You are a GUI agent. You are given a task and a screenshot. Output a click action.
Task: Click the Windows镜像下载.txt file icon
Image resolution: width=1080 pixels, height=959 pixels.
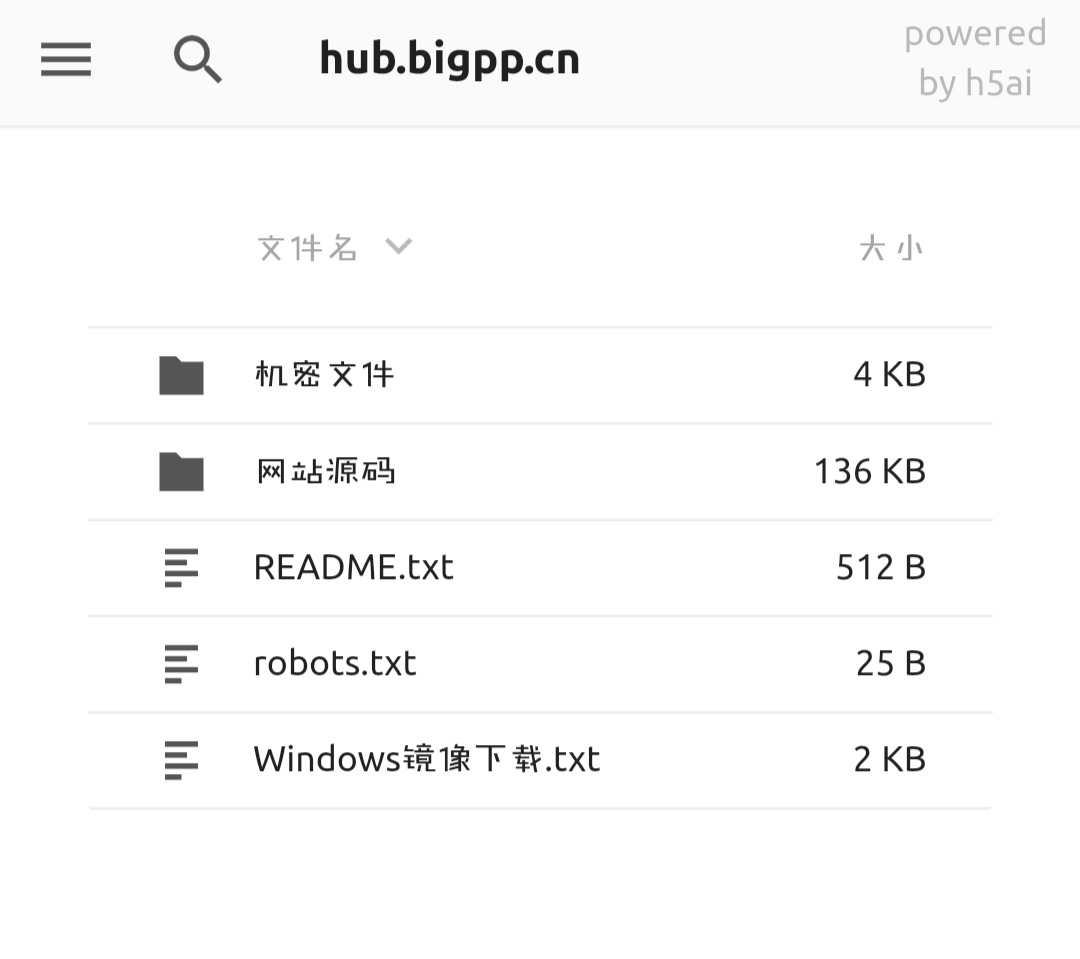point(181,759)
